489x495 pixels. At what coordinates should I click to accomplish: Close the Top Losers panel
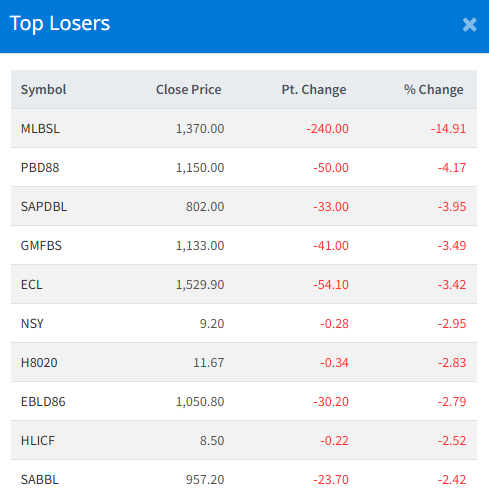click(469, 25)
